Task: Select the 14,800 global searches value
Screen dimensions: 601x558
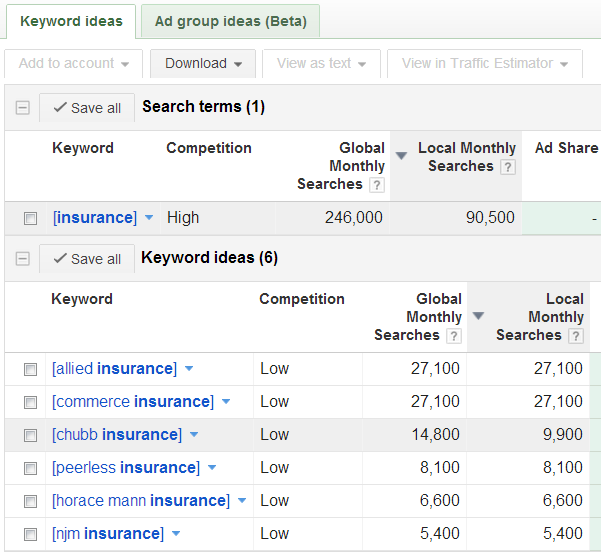Action: [x=435, y=435]
